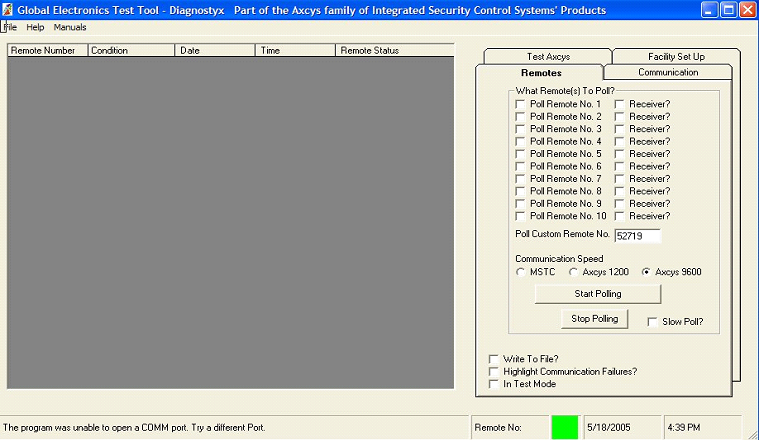Open the File menu
The image size is (761, 441).
10,27
